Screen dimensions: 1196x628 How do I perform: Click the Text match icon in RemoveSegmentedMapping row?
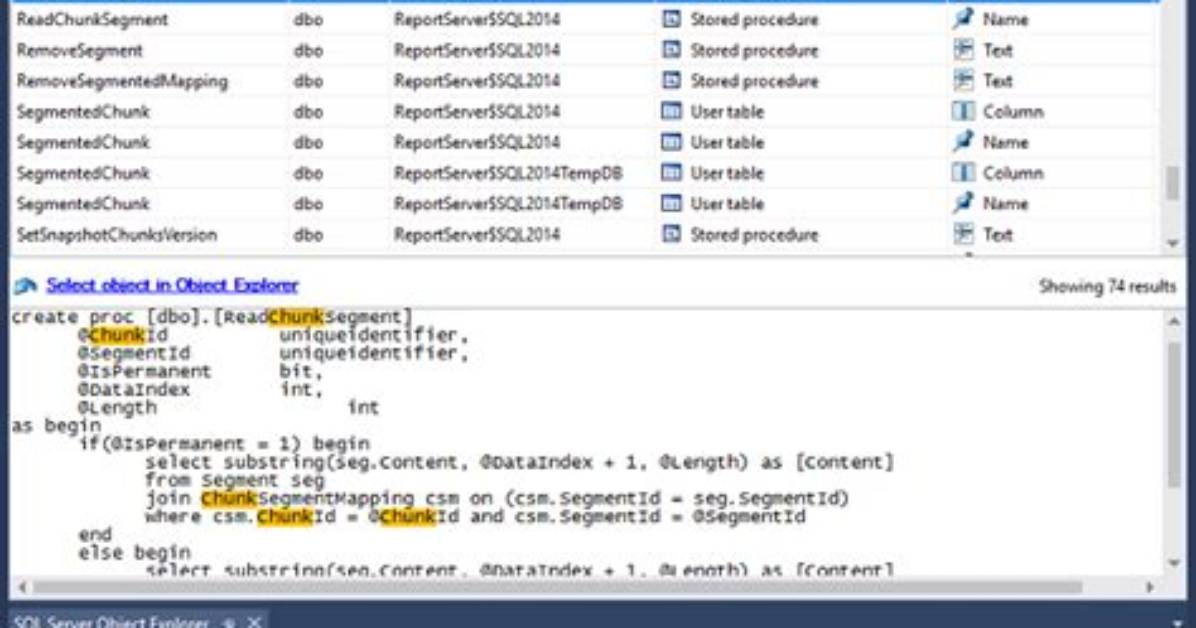coord(963,81)
